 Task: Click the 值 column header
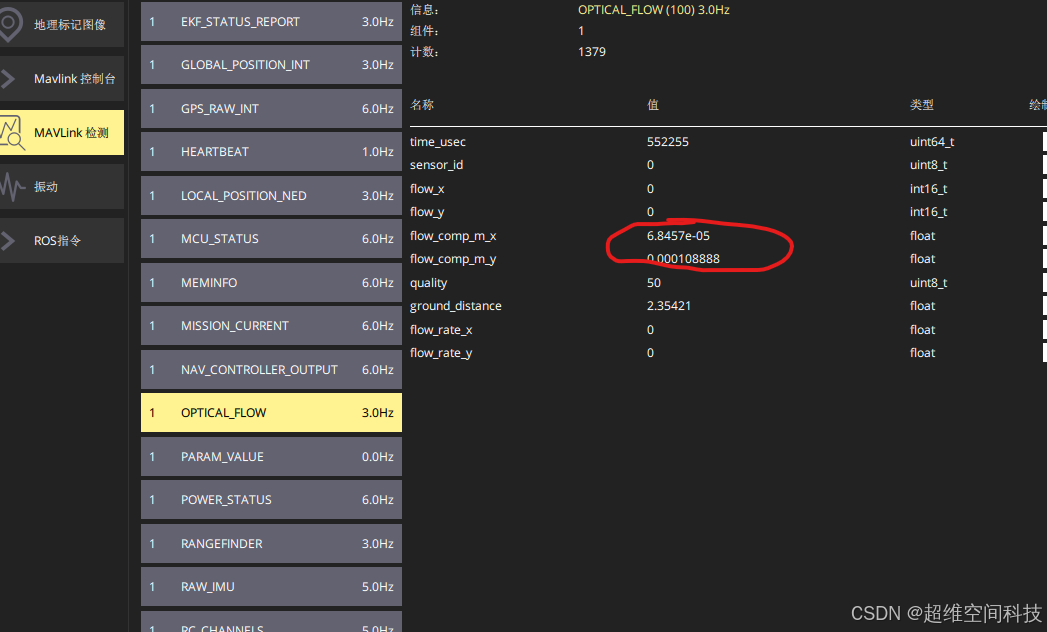[x=652, y=105]
